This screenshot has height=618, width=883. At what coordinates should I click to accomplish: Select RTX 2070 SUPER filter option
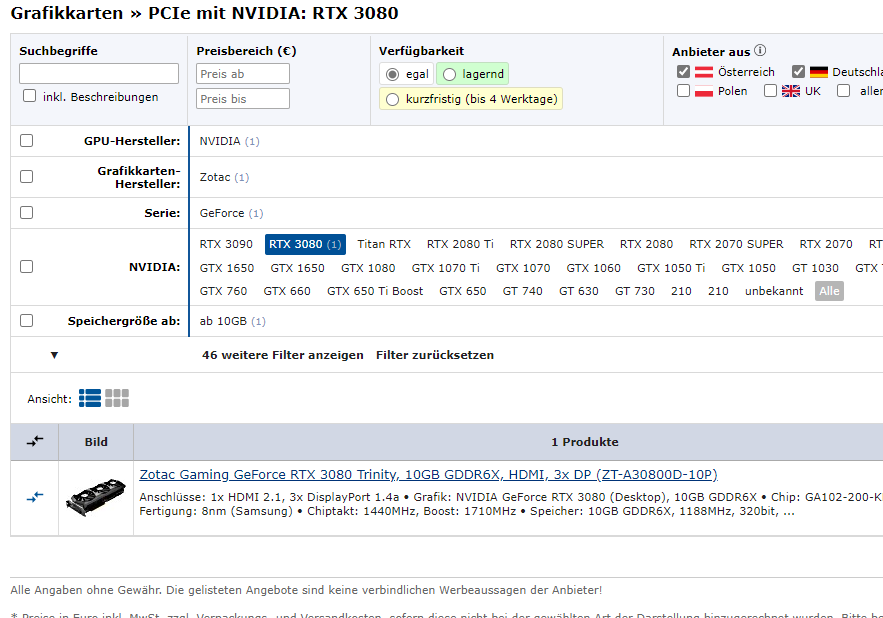pyautogui.click(x=736, y=244)
